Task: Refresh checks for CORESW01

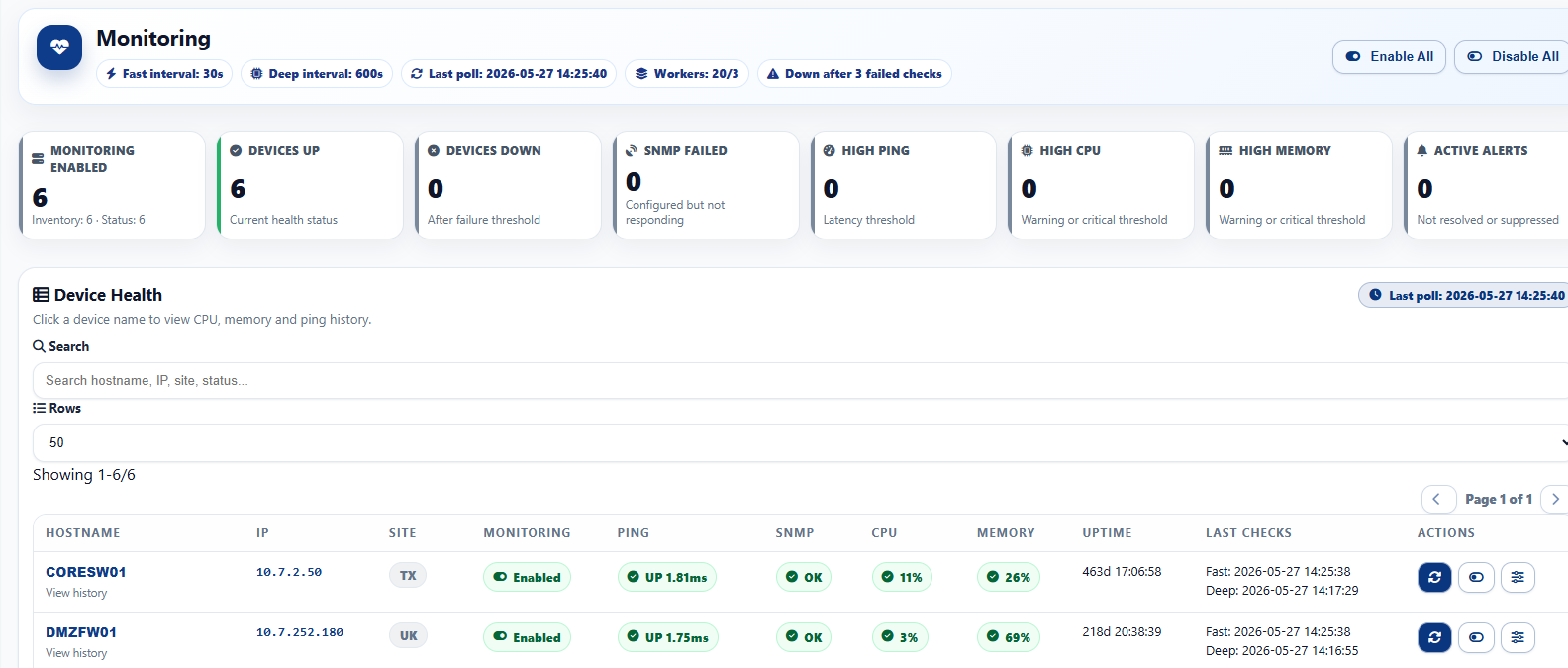Action: click(1434, 577)
